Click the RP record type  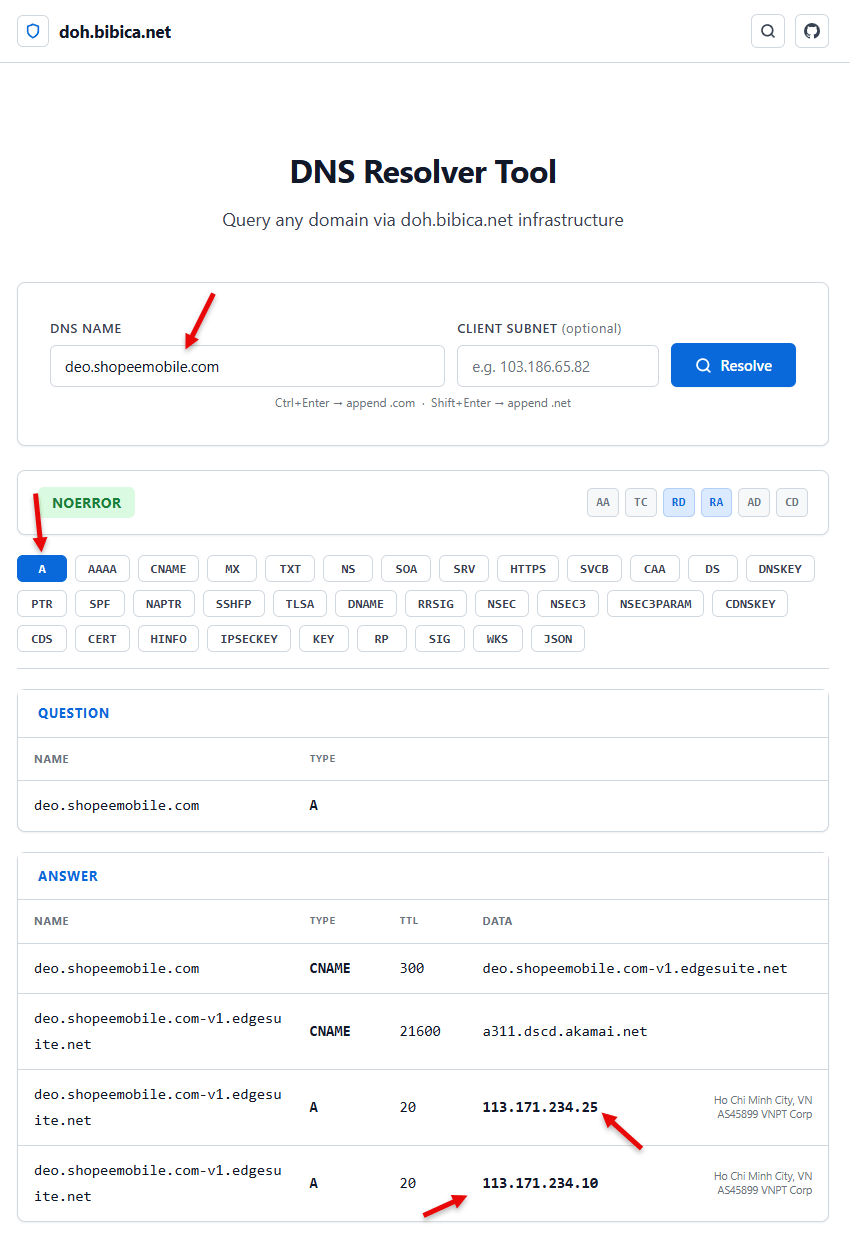click(382, 639)
